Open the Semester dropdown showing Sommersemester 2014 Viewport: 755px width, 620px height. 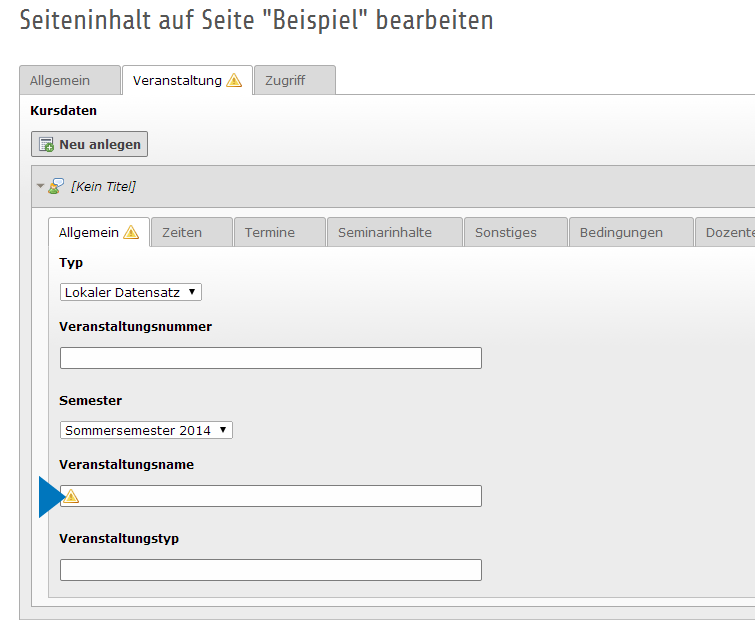click(146, 430)
